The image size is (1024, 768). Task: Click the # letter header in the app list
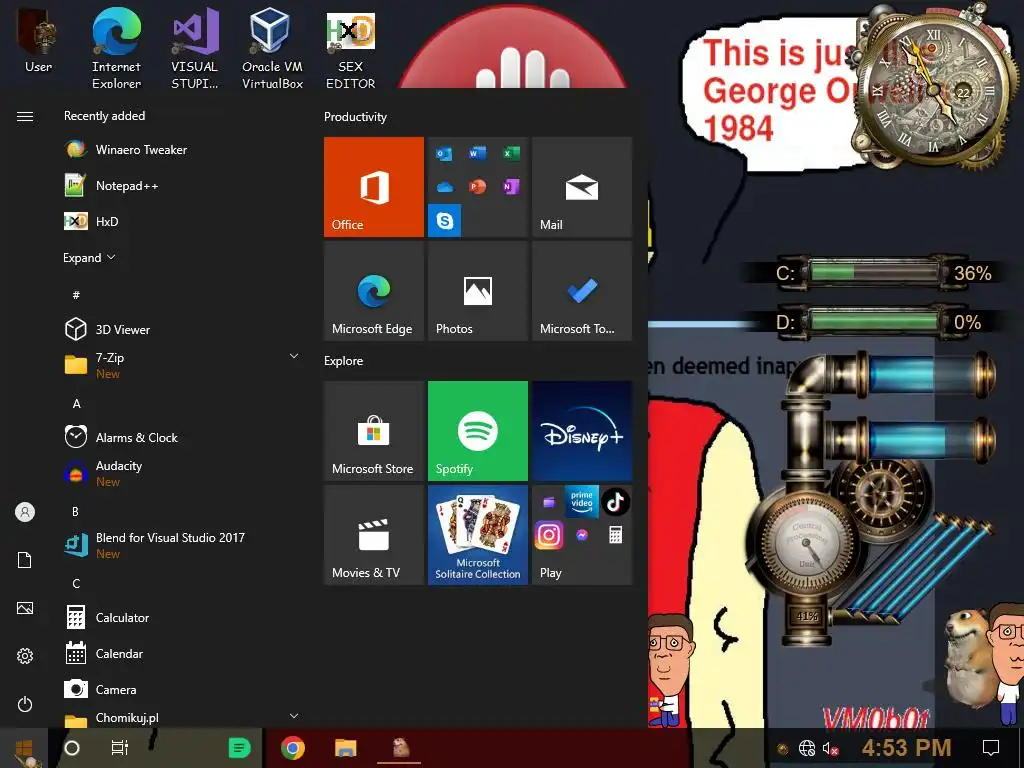coord(76,295)
